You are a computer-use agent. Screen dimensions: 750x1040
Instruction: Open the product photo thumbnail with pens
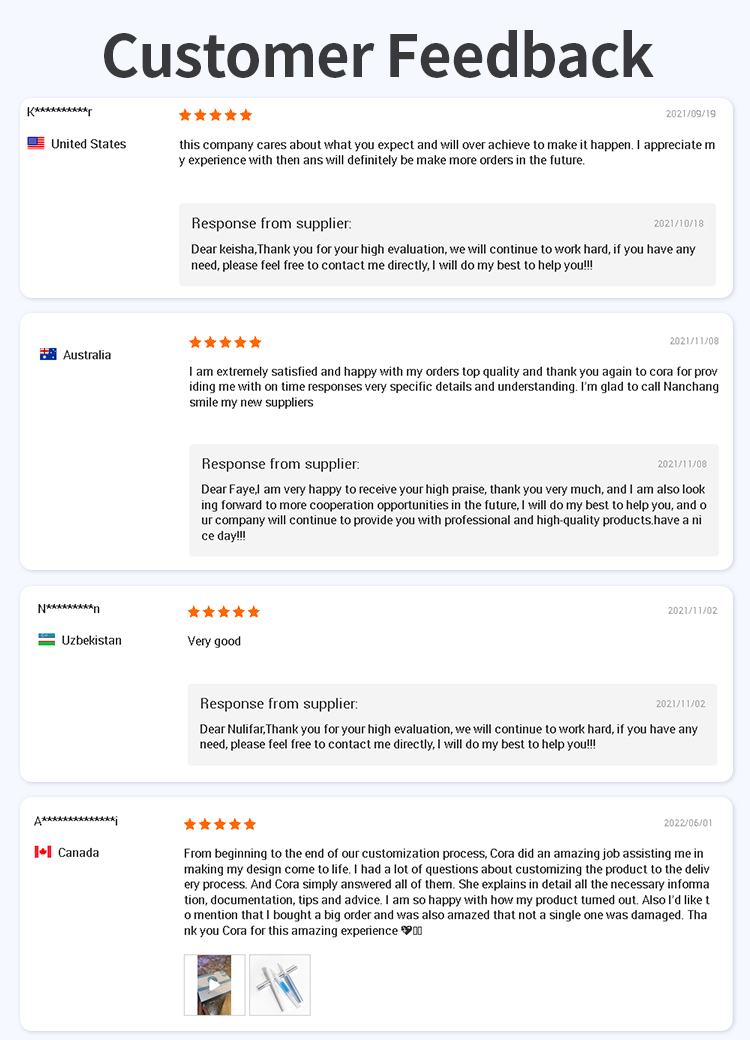[280, 985]
